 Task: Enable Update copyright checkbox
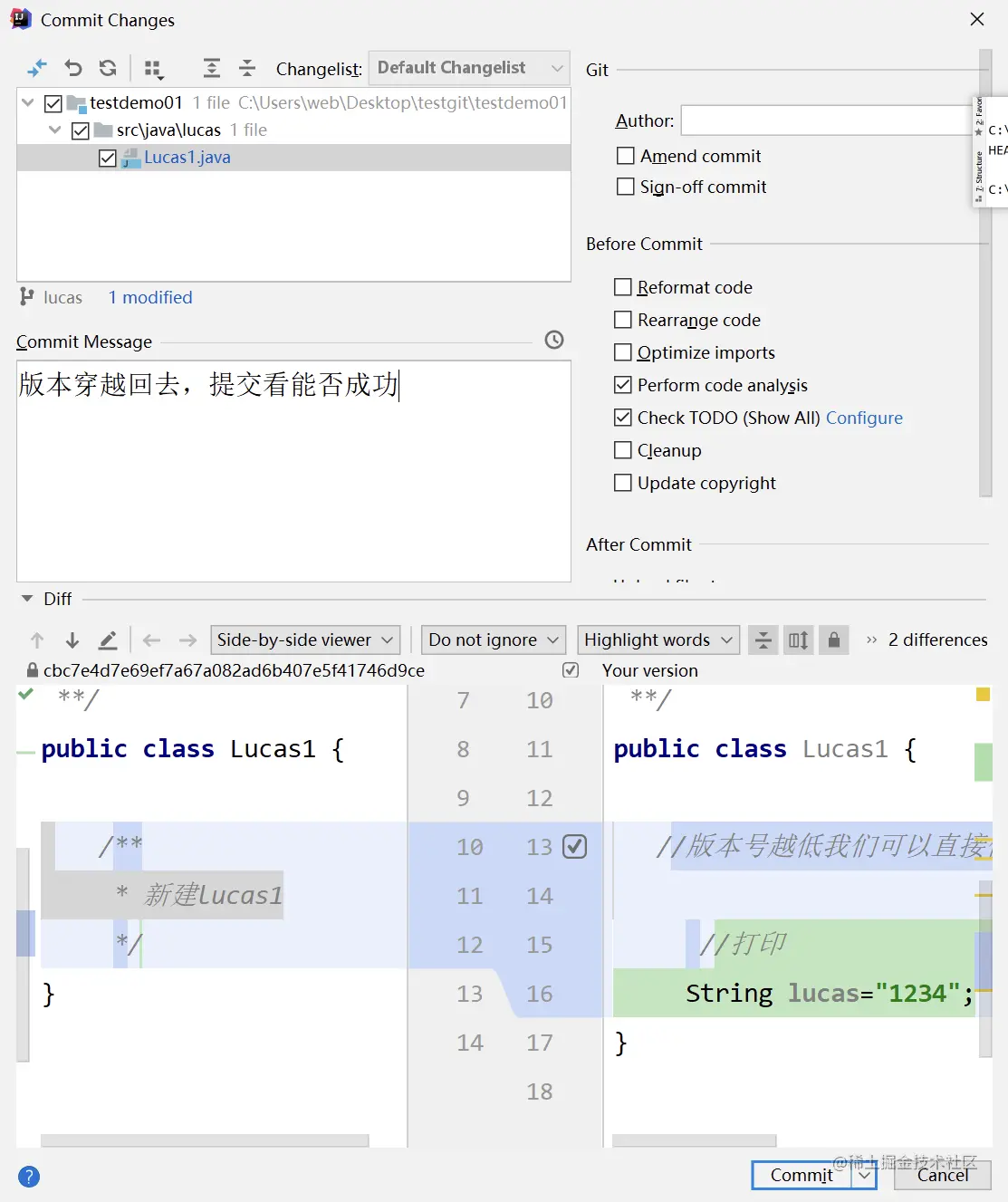(622, 483)
